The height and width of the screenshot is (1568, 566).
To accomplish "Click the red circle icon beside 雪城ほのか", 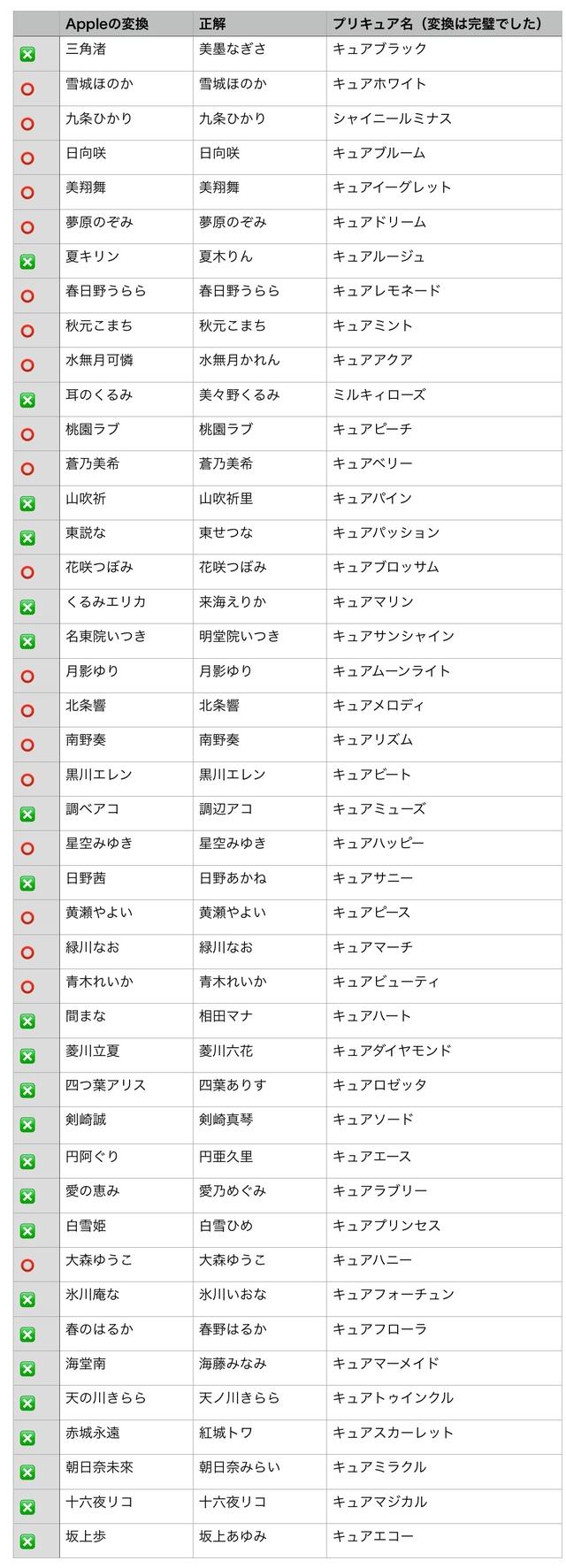I will coord(27,89).
